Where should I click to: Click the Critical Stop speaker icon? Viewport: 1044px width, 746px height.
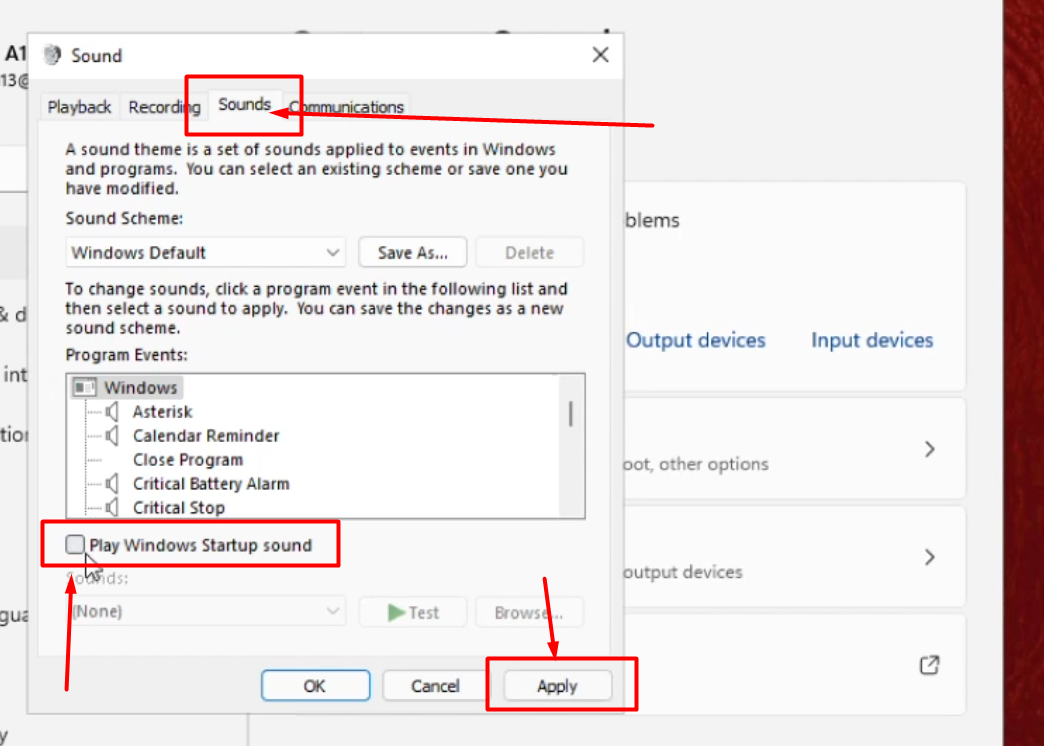tap(112, 508)
